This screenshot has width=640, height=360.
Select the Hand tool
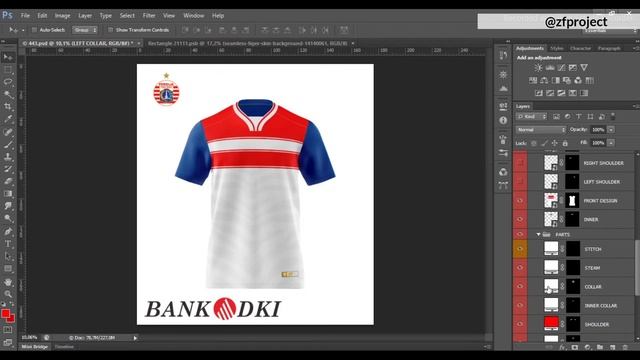tap(8, 282)
